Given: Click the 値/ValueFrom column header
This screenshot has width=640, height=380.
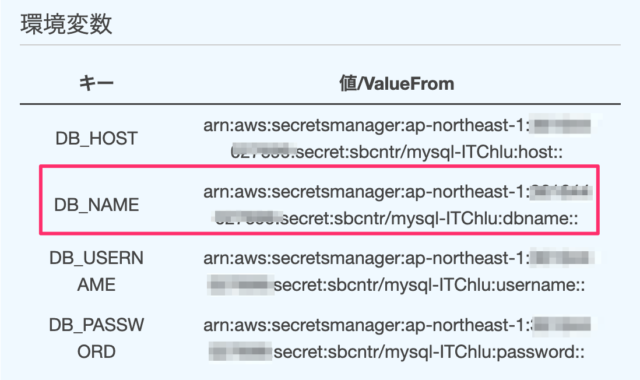Looking at the screenshot, I should [397, 84].
